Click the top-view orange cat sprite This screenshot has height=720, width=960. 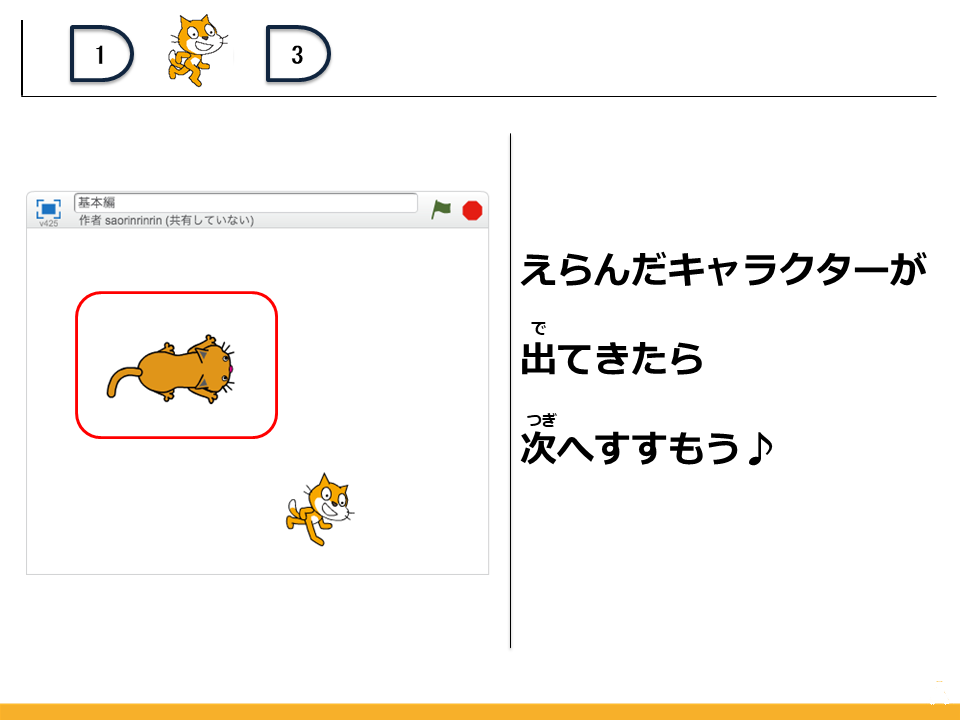[x=171, y=369]
